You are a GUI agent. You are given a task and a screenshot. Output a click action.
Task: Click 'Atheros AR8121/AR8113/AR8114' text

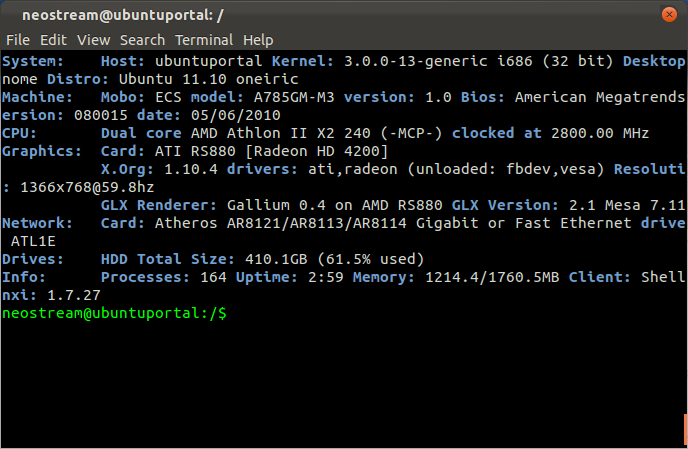(280, 223)
